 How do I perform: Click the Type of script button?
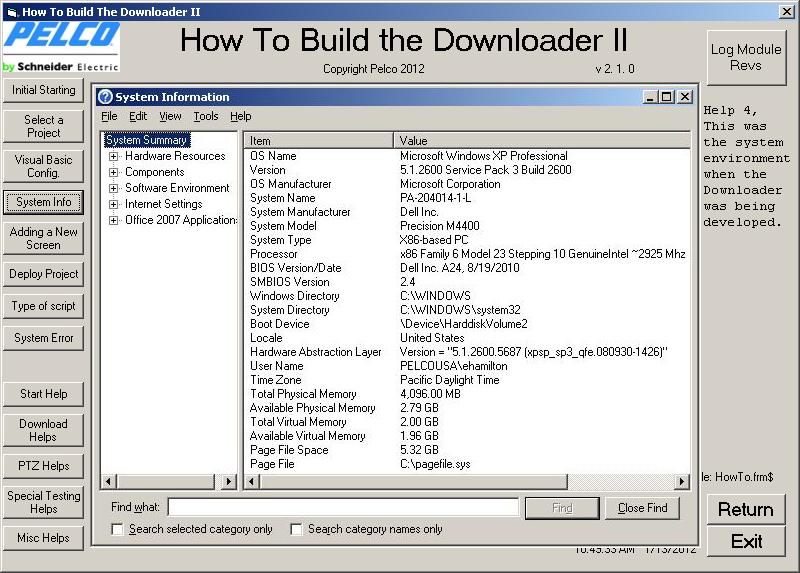coord(43,306)
